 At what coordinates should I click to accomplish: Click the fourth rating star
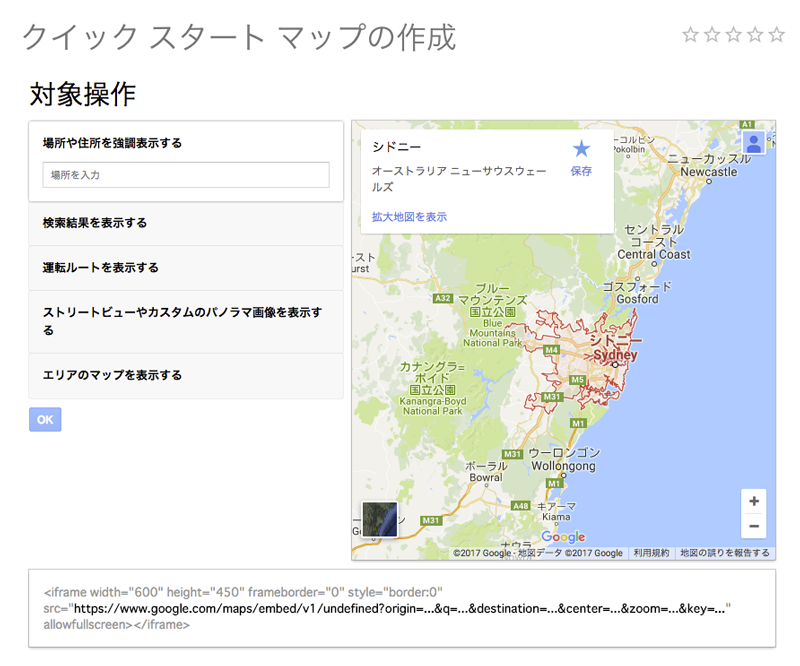coord(755,35)
